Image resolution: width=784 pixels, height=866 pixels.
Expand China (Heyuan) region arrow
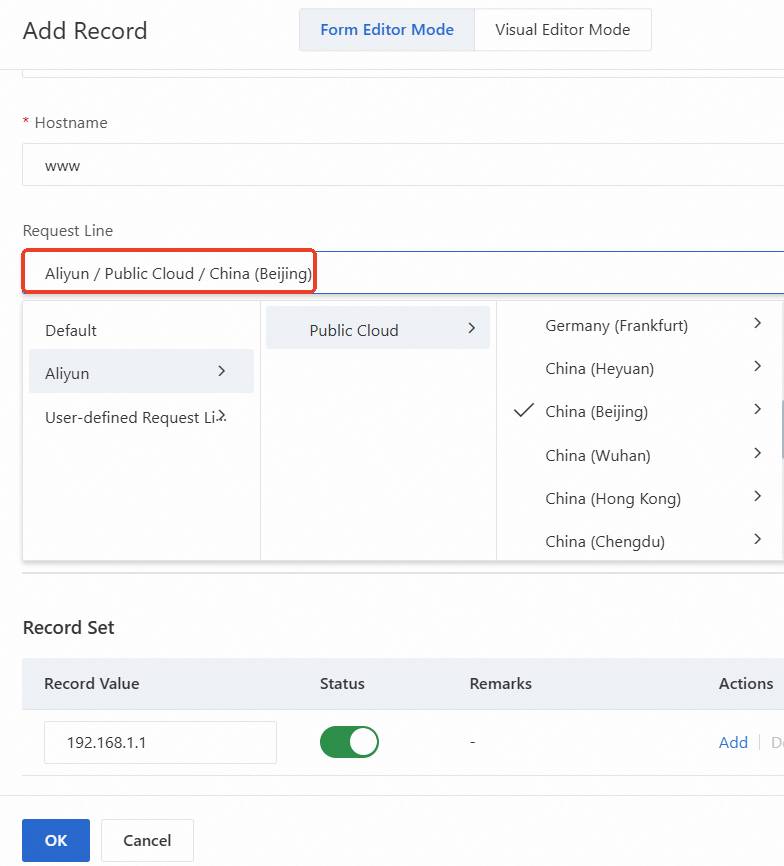point(758,367)
